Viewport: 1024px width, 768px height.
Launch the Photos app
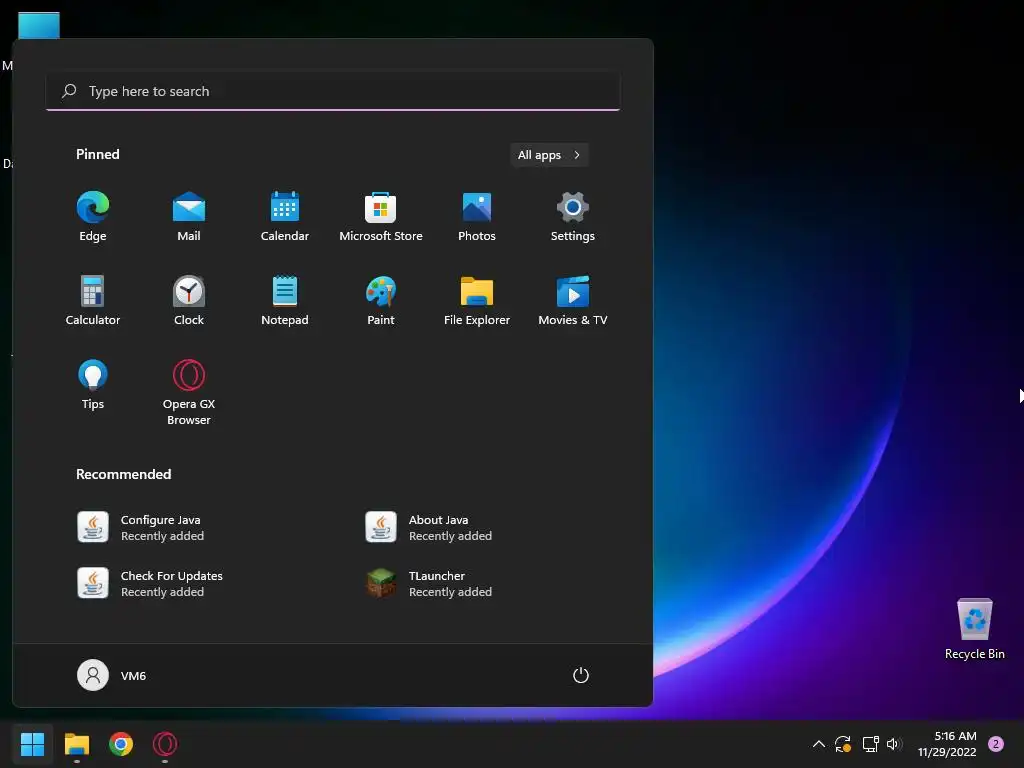pyautogui.click(x=477, y=217)
